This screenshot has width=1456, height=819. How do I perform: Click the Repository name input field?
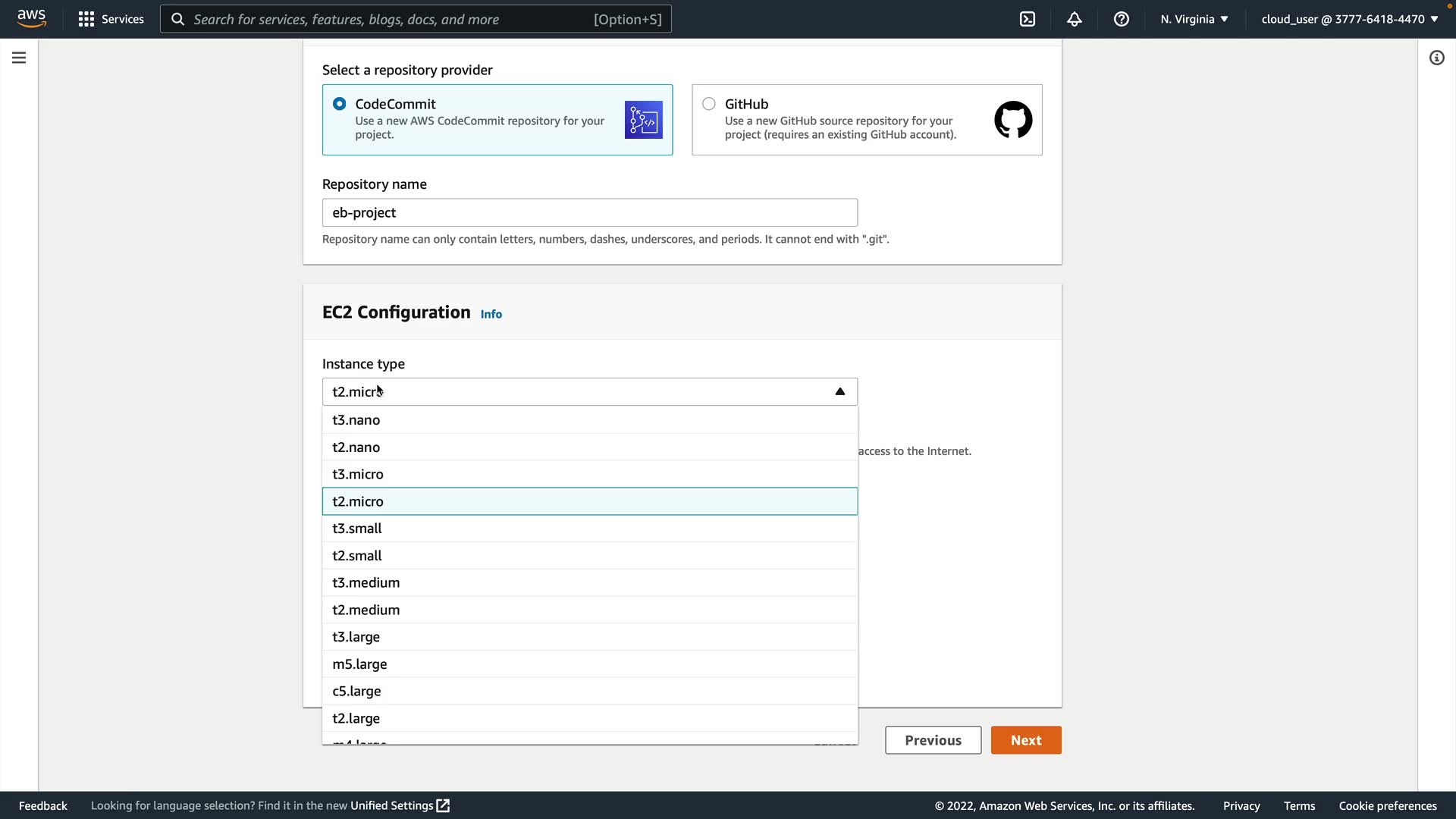(x=589, y=212)
